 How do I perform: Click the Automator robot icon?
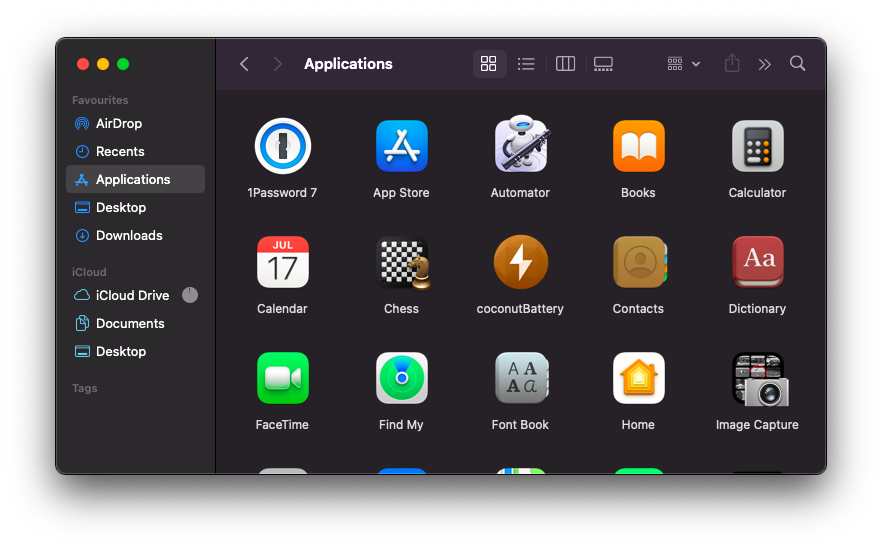click(521, 144)
